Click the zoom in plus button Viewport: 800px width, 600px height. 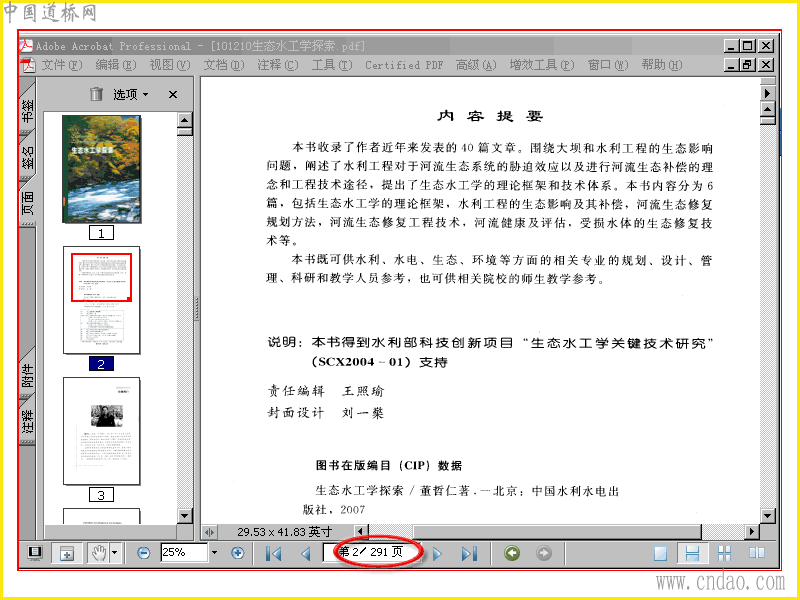point(237,553)
